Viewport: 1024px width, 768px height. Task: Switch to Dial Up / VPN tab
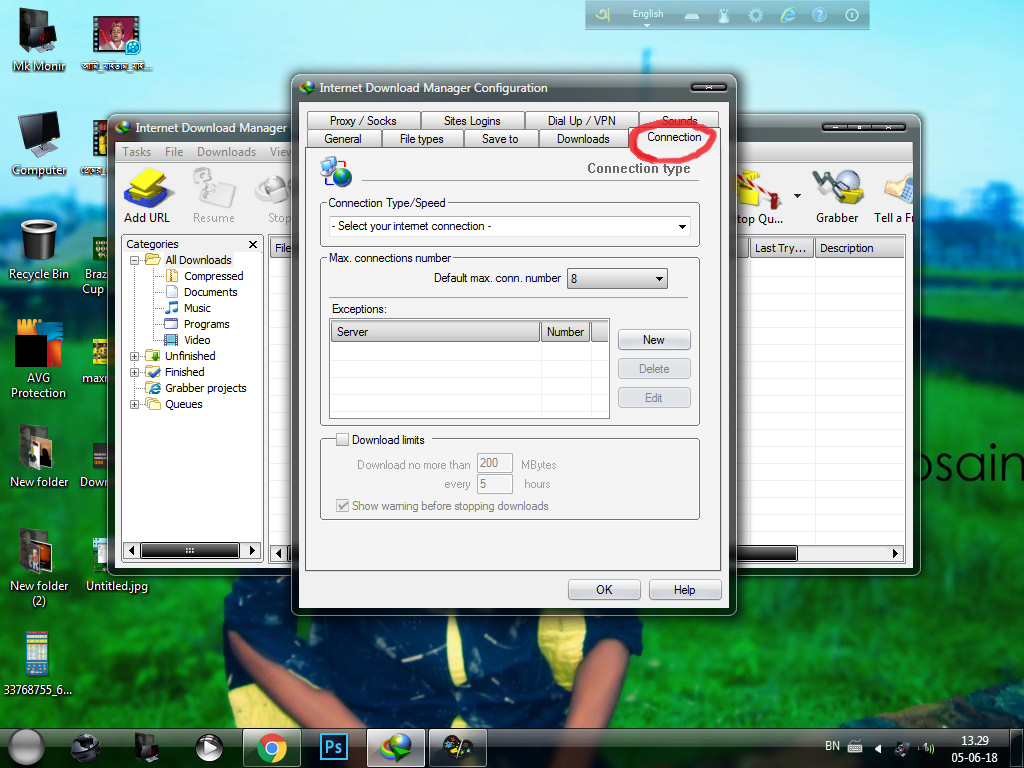tap(581, 121)
